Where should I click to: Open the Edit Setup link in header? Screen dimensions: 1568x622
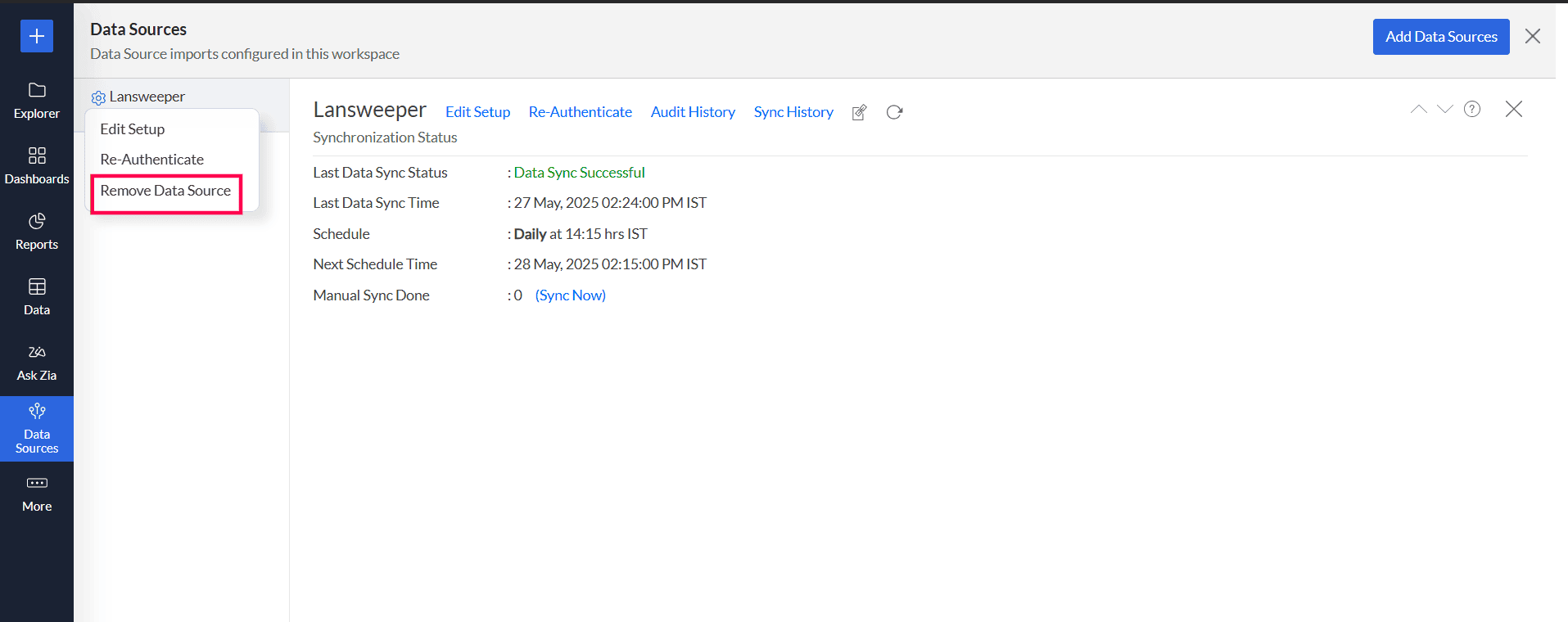pos(477,112)
